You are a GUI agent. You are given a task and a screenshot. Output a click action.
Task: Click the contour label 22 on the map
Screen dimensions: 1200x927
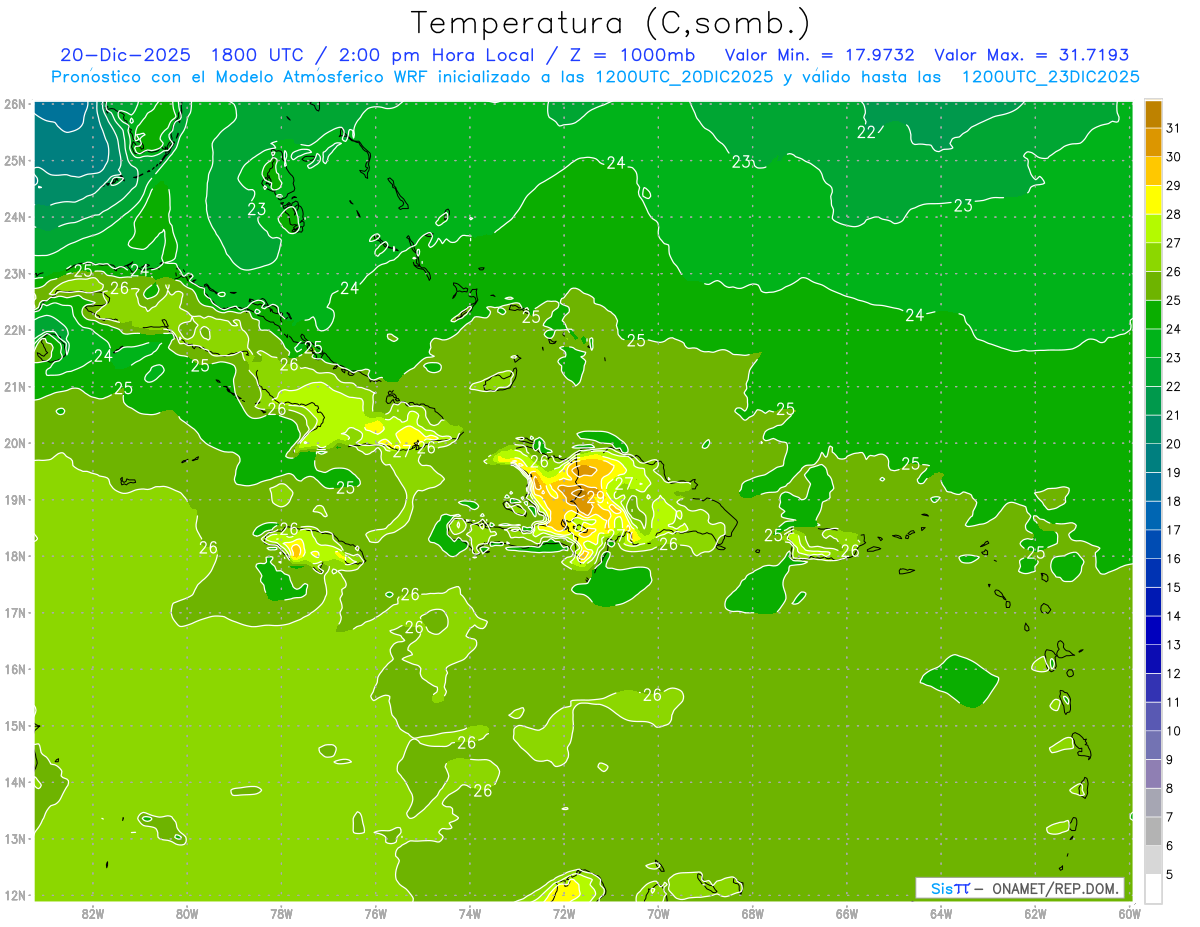(867, 132)
